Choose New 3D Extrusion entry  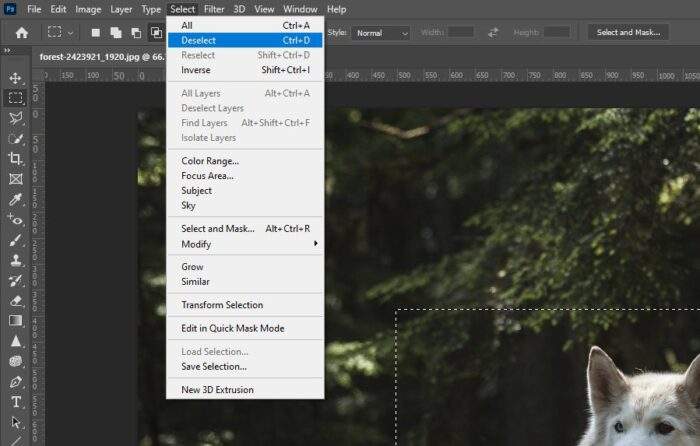tap(245, 390)
